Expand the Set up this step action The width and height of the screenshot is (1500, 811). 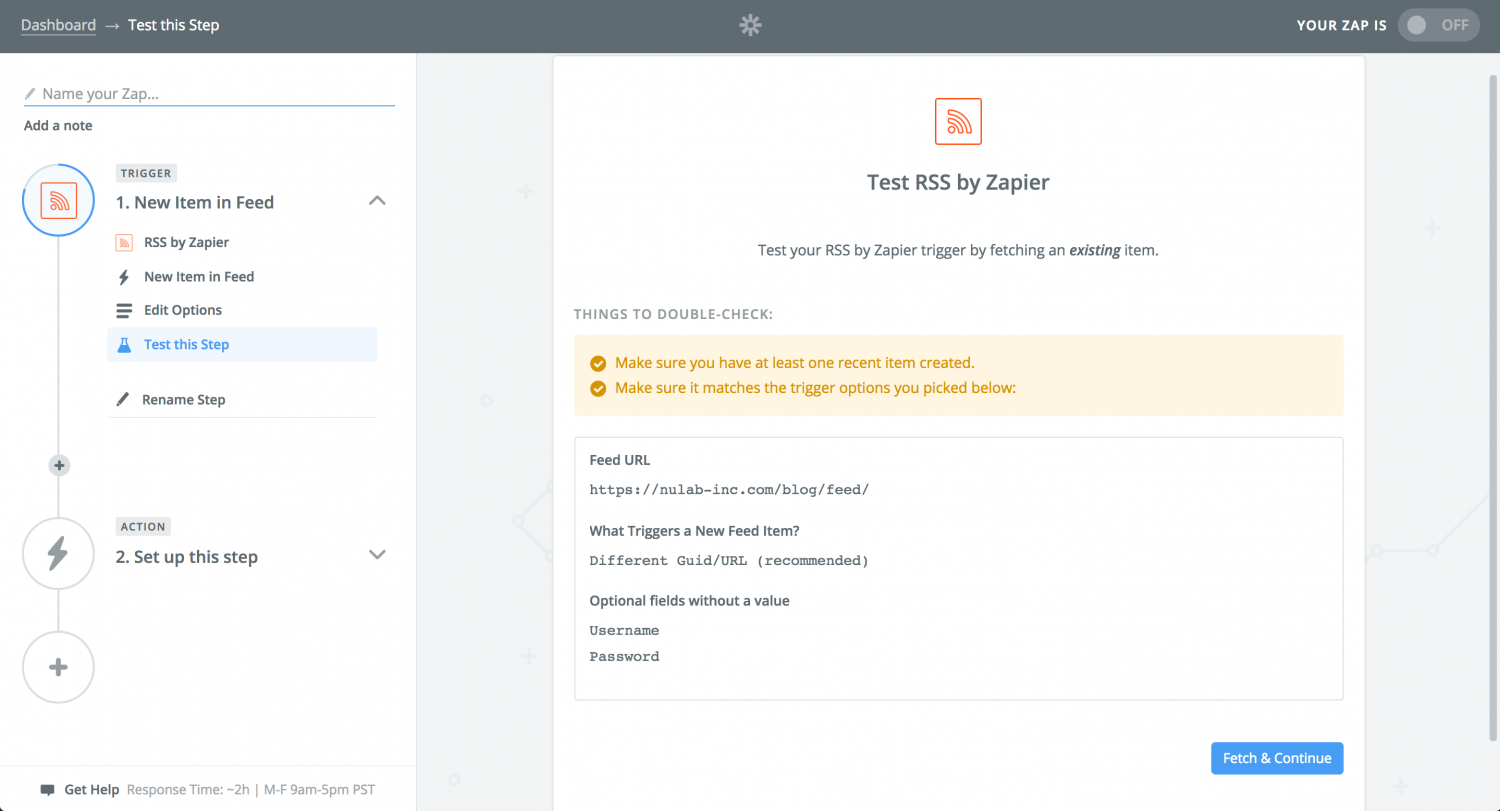tap(377, 554)
